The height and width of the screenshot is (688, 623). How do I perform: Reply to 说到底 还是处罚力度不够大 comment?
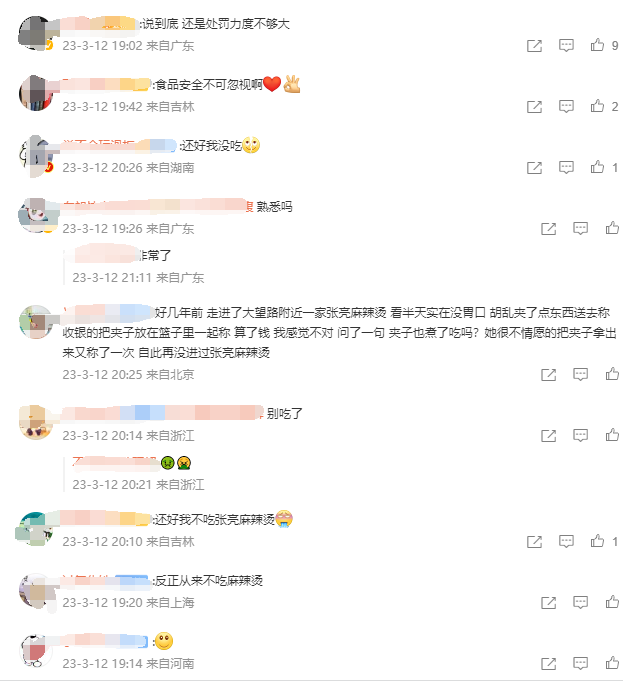point(566,46)
